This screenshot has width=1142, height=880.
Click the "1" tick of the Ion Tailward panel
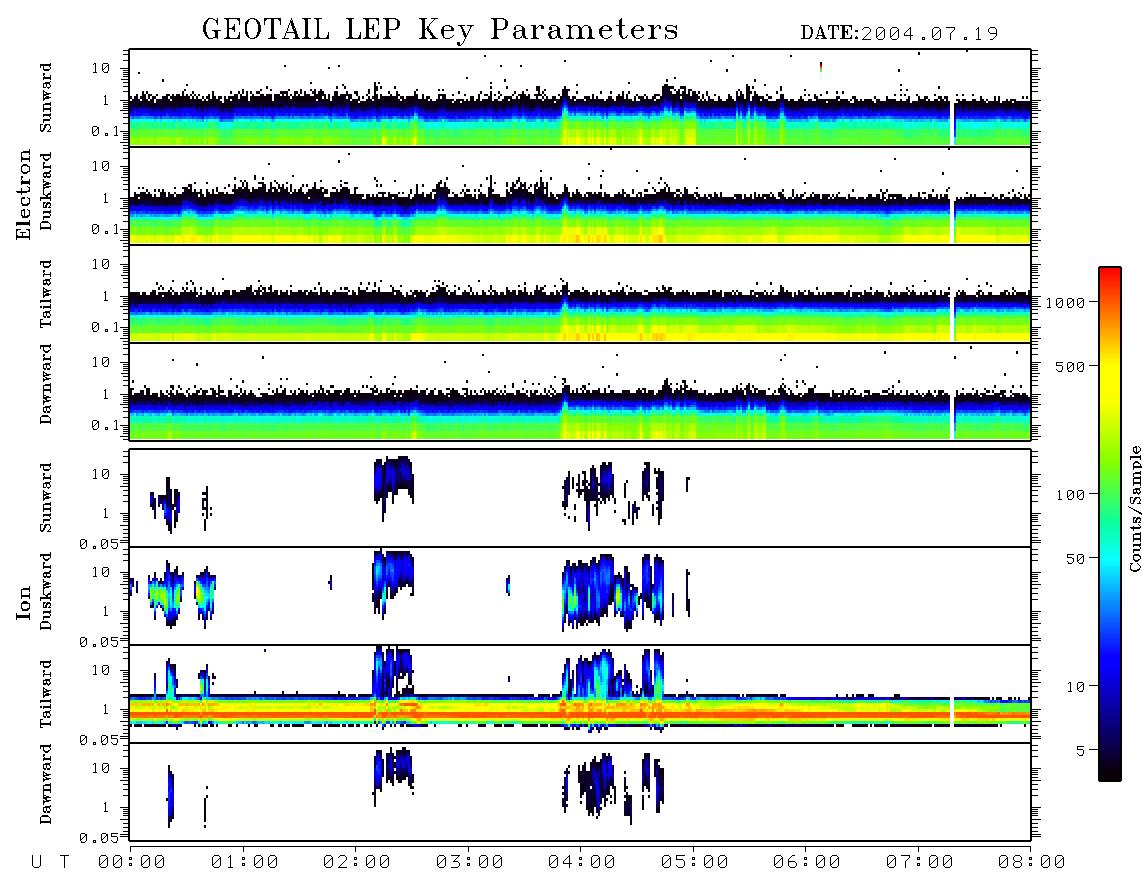pos(106,710)
